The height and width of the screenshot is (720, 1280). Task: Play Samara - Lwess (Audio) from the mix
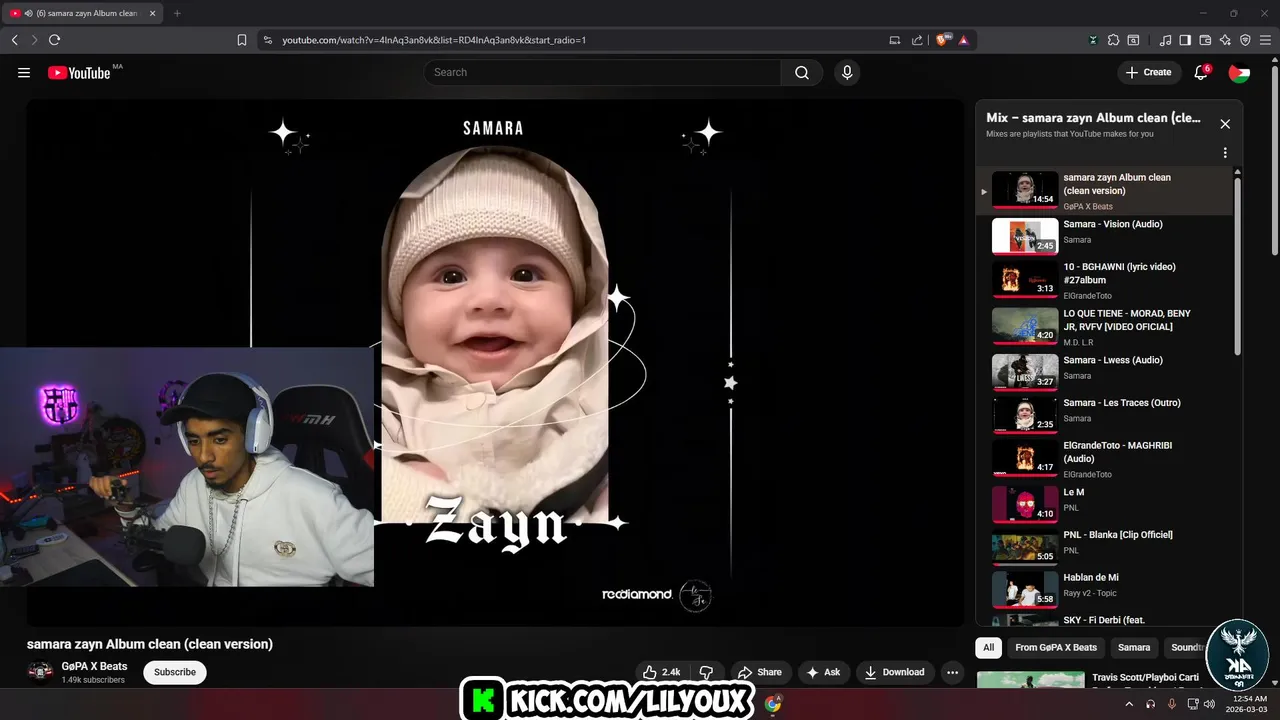1105,371
